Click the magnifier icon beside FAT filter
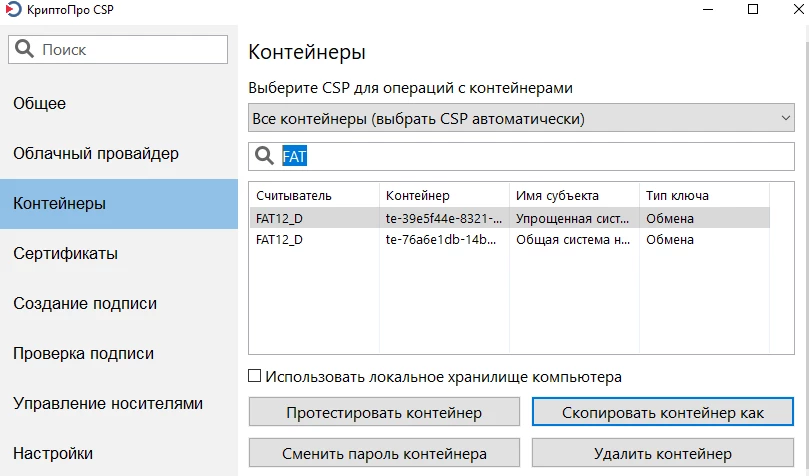809x476 pixels. (265, 156)
